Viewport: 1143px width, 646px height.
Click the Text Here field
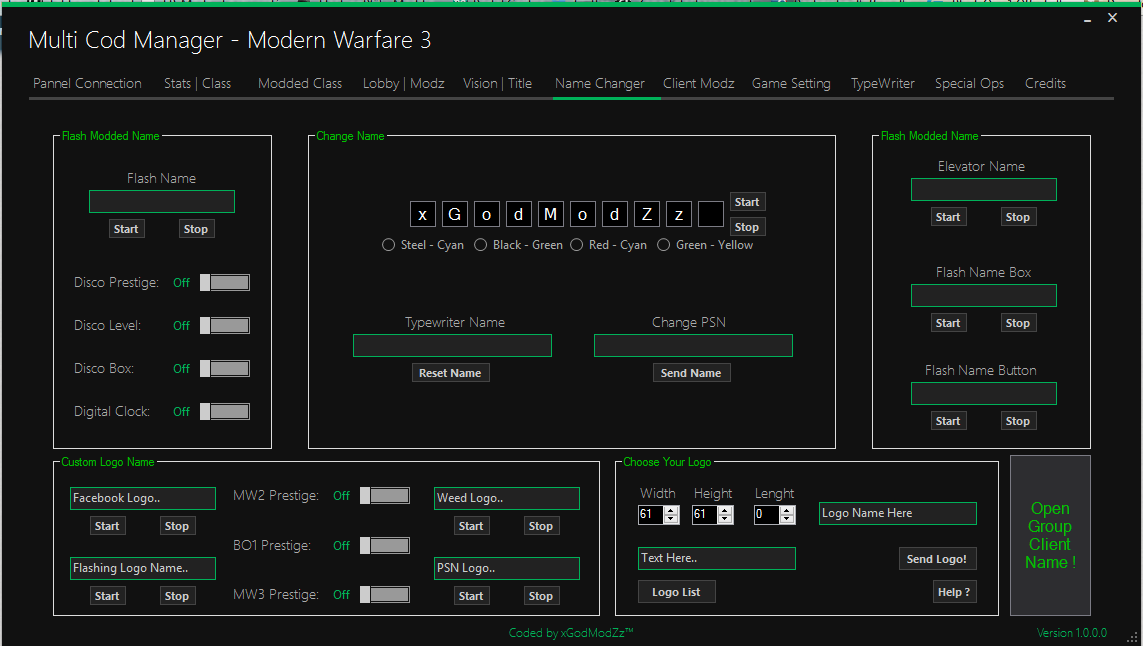pos(717,559)
